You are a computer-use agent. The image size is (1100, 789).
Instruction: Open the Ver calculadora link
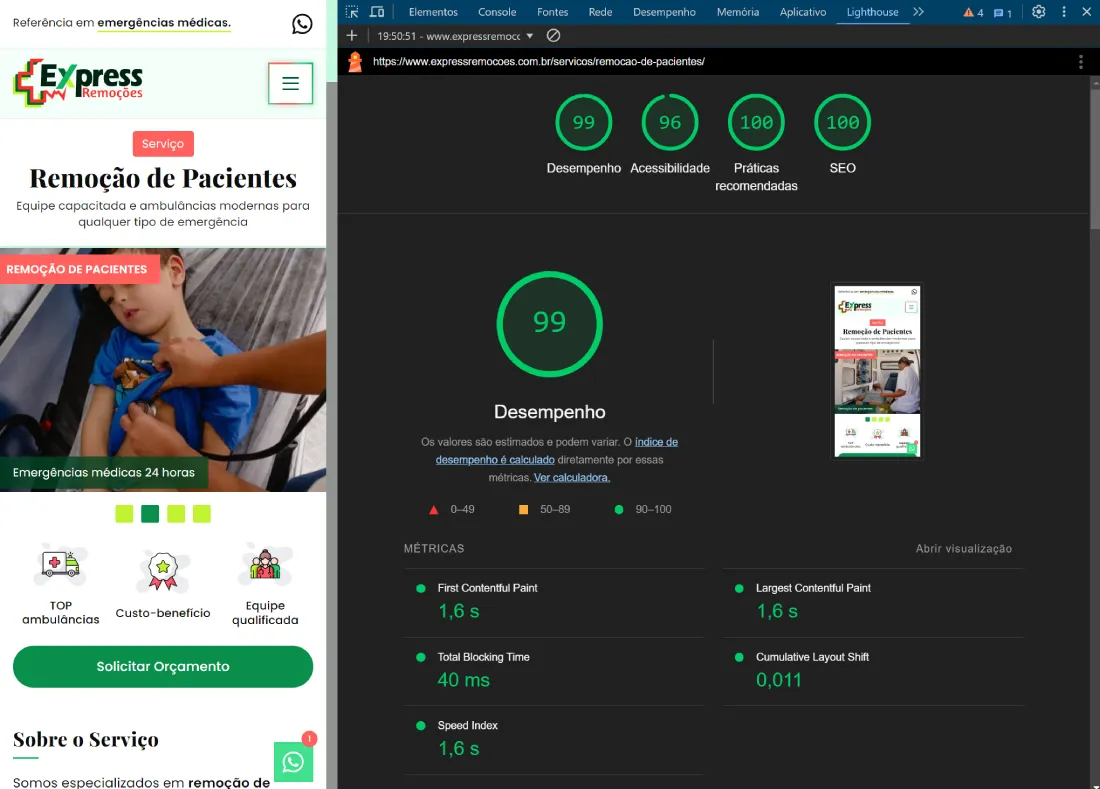coord(571,478)
